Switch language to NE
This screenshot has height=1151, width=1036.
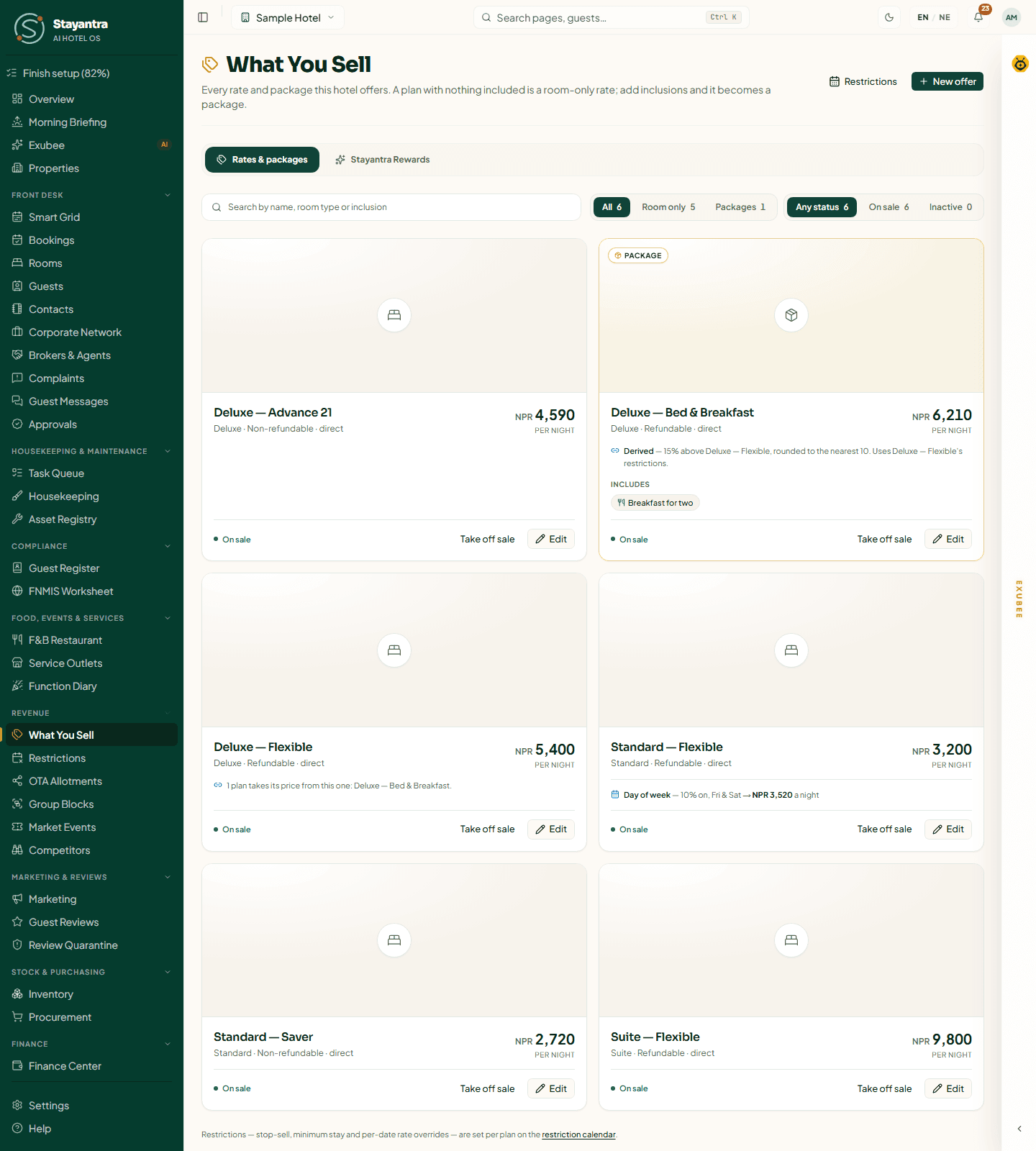pyautogui.click(x=945, y=17)
